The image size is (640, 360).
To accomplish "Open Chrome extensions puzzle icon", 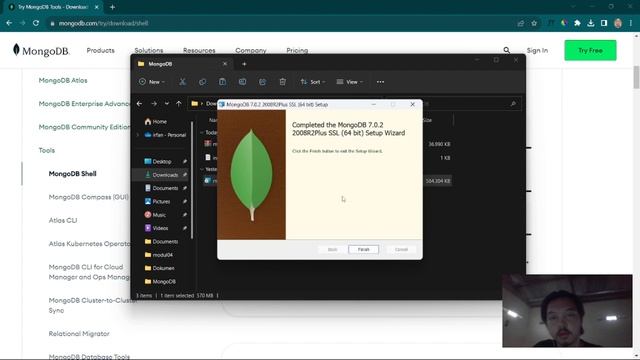I will click(577, 23).
